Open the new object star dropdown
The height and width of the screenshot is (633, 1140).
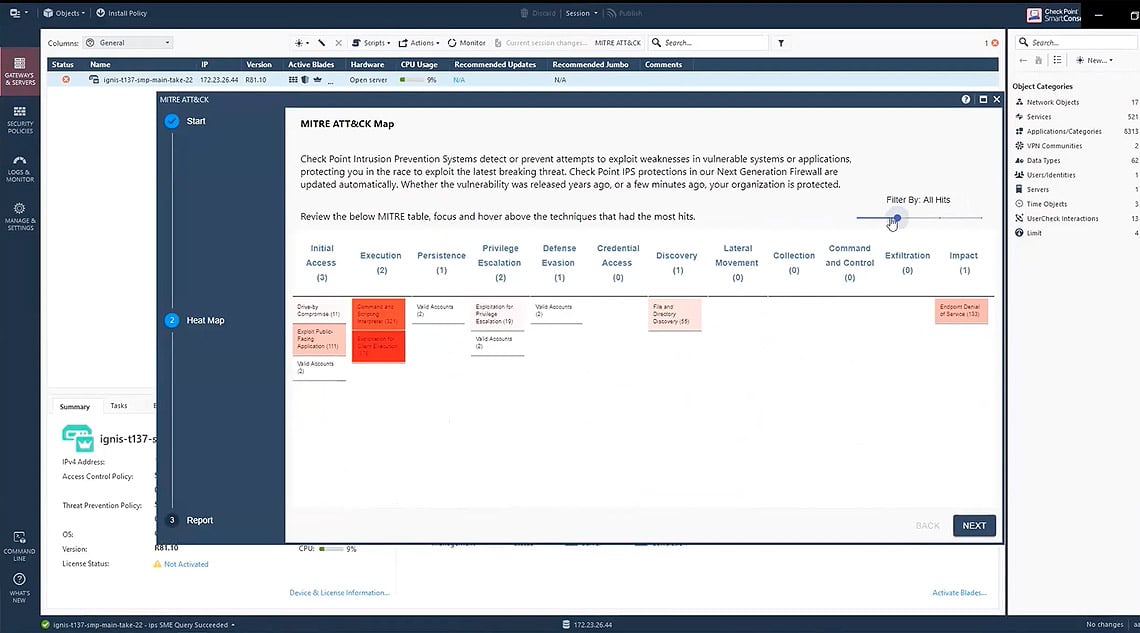pyautogui.click(x=301, y=43)
